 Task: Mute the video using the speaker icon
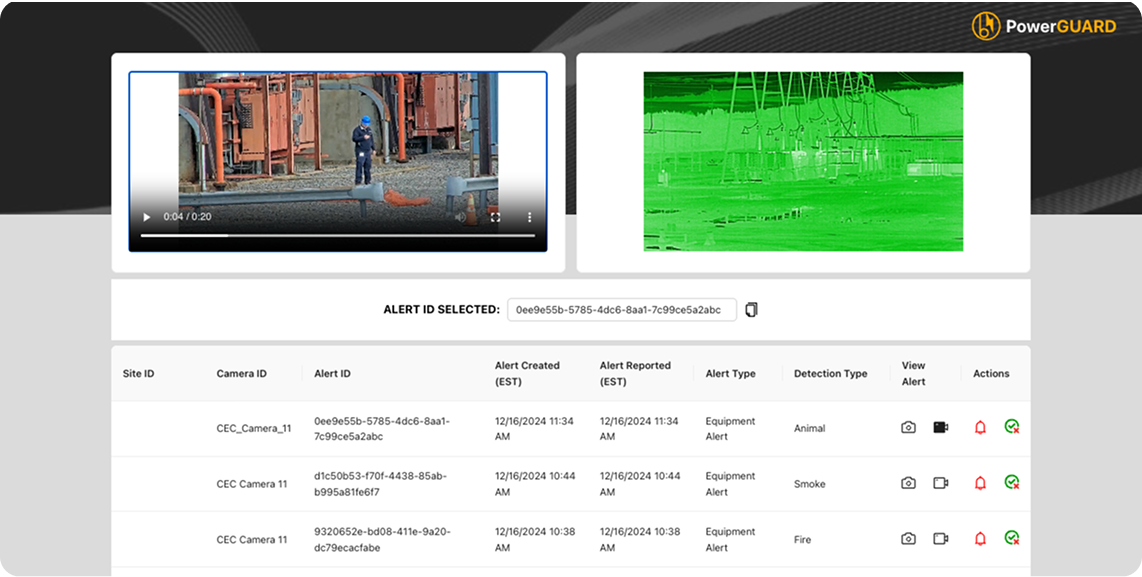click(x=462, y=217)
